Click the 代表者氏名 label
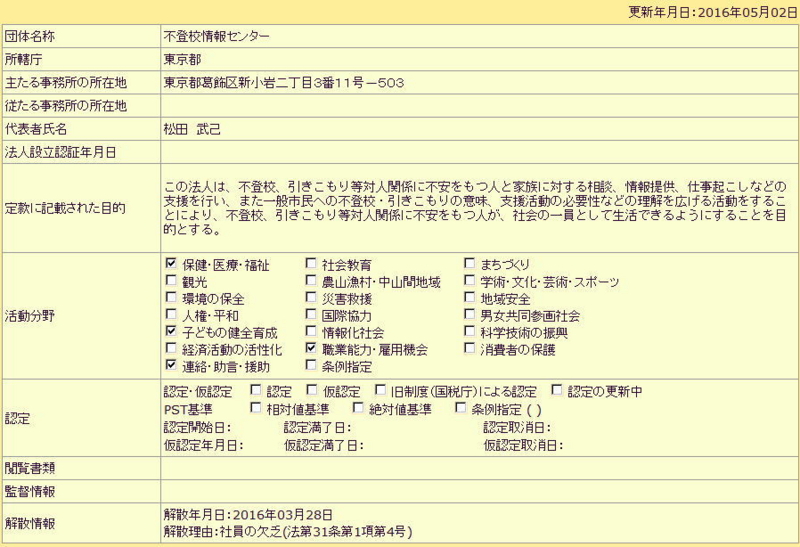This screenshot has width=800, height=547. point(36,129)
